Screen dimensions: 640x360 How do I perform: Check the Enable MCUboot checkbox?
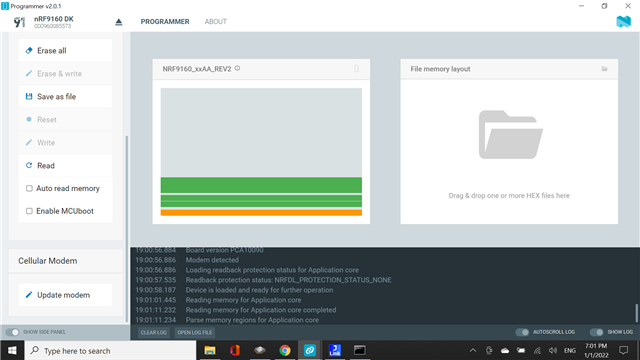click(29, 211)
